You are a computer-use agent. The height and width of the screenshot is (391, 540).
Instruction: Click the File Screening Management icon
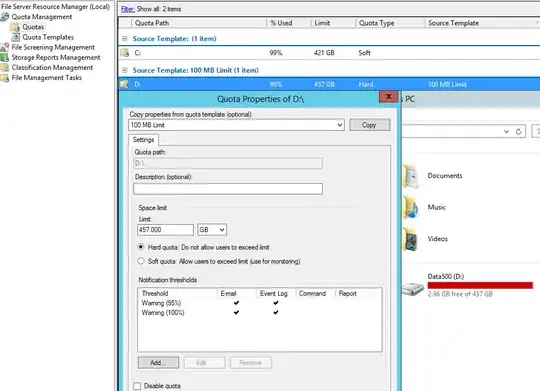[x=5, y=47]
